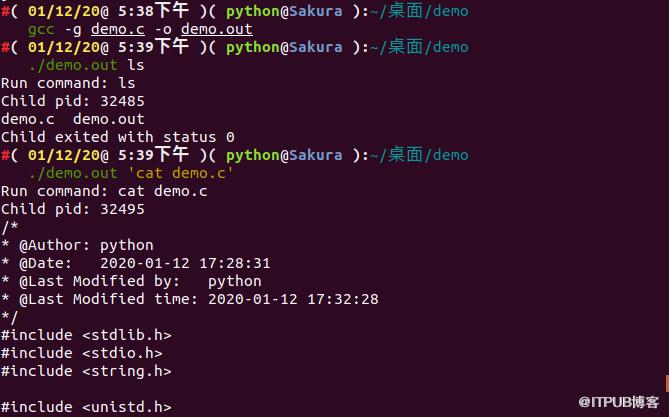The image size is (669, 417).
Task: Click the 5:38 timestamp in first prompt
Action: point(136,11)
